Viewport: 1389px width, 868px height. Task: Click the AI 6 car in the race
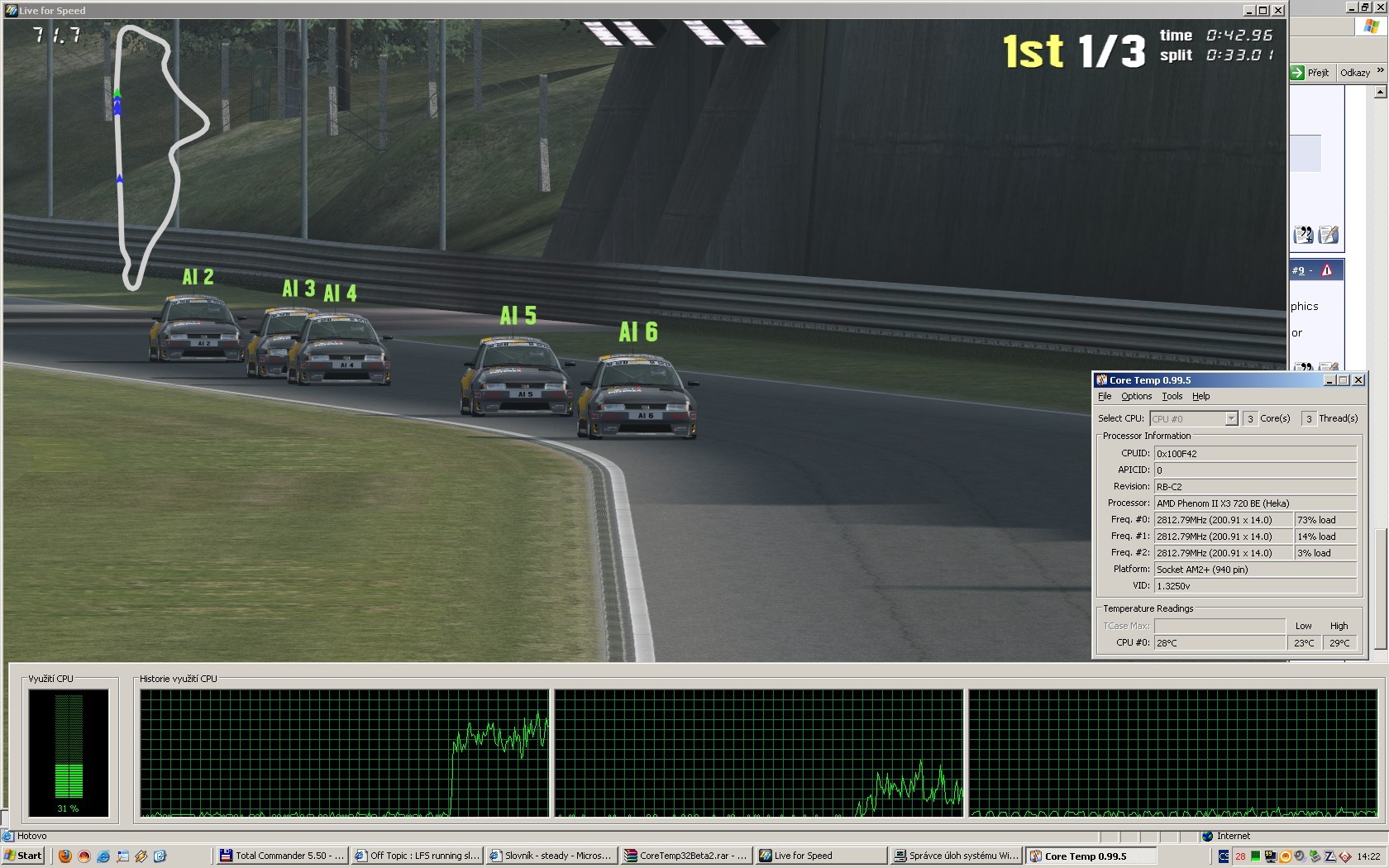click(638, 395)
